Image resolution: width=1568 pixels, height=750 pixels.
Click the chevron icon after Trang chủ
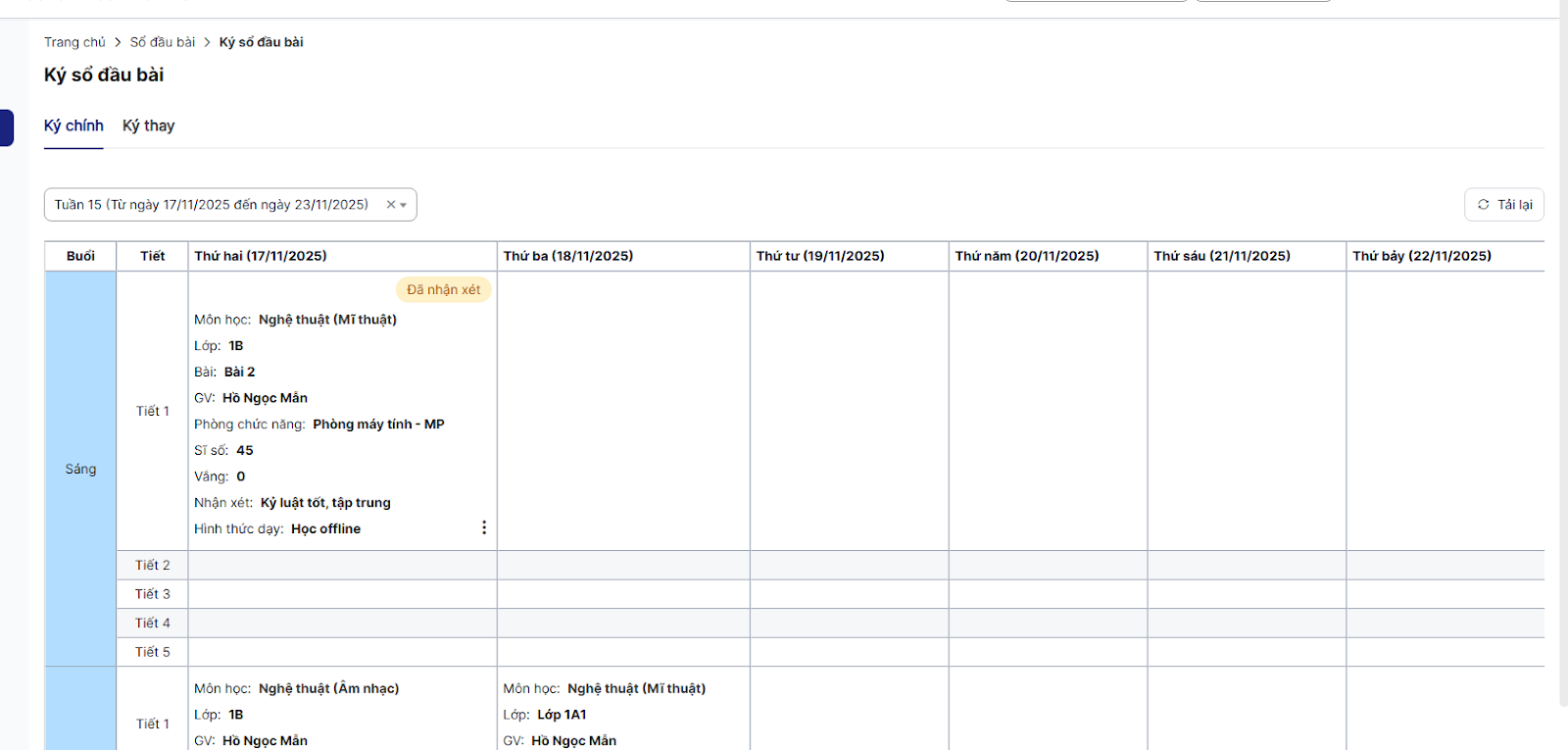118,42
